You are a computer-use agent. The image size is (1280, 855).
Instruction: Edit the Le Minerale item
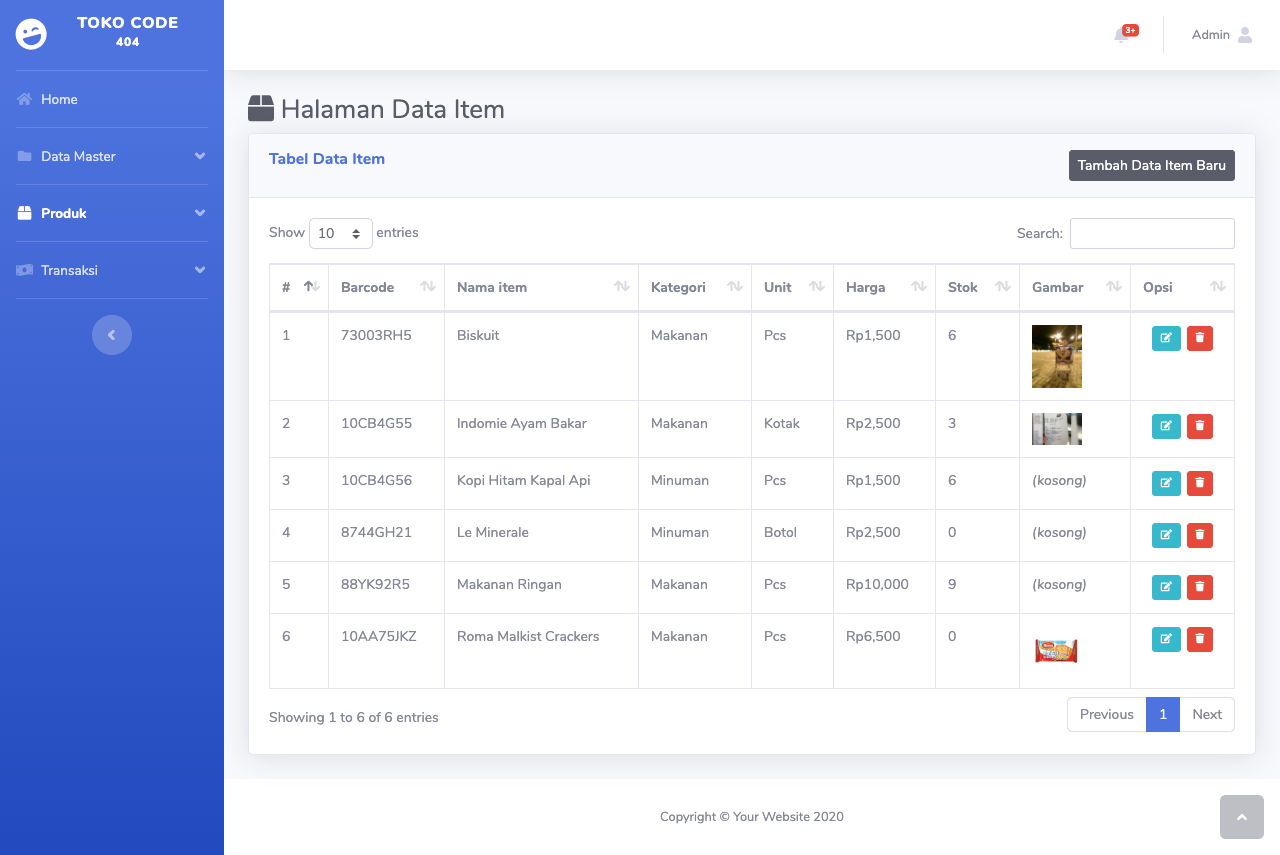(1166, 535)
